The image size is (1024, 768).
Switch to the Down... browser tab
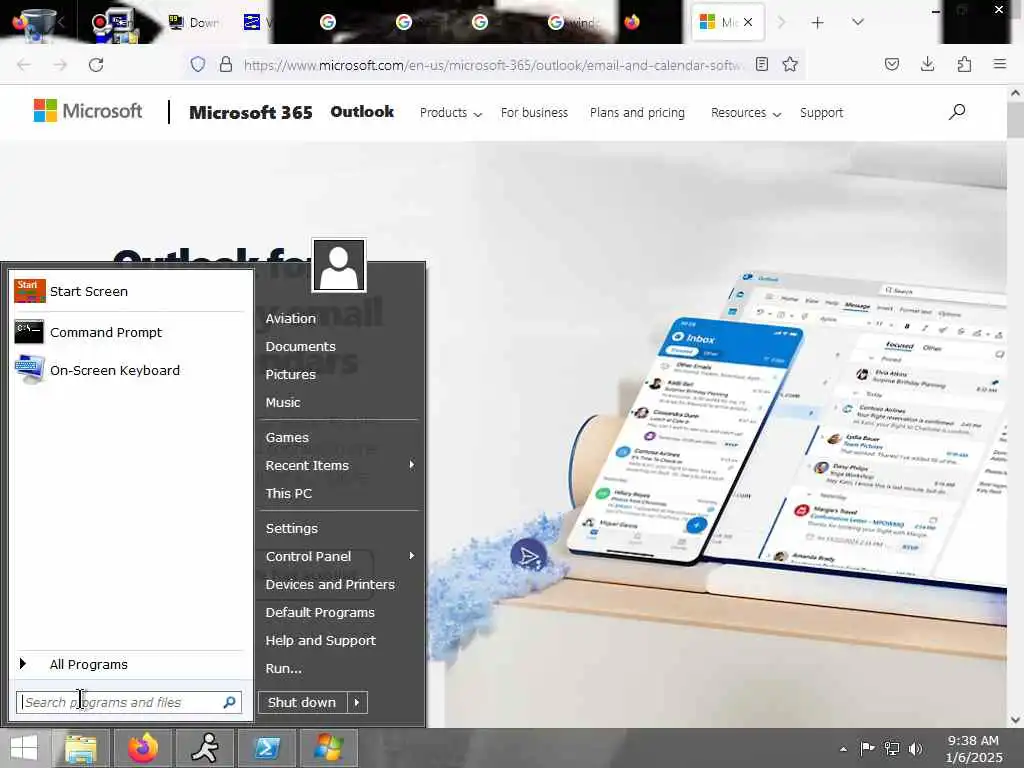193,22
